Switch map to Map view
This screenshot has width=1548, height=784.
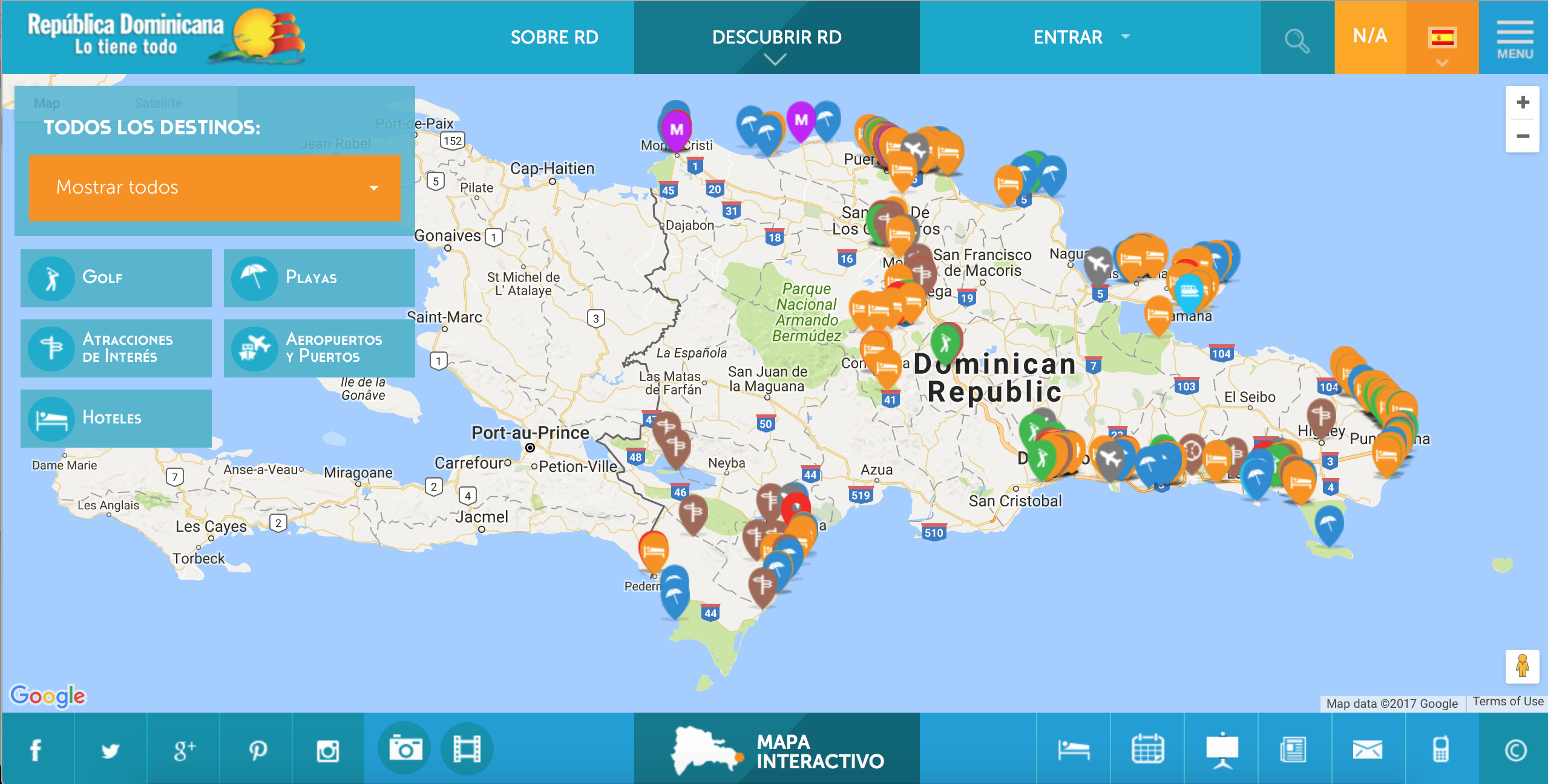click(x=47, y=103)
